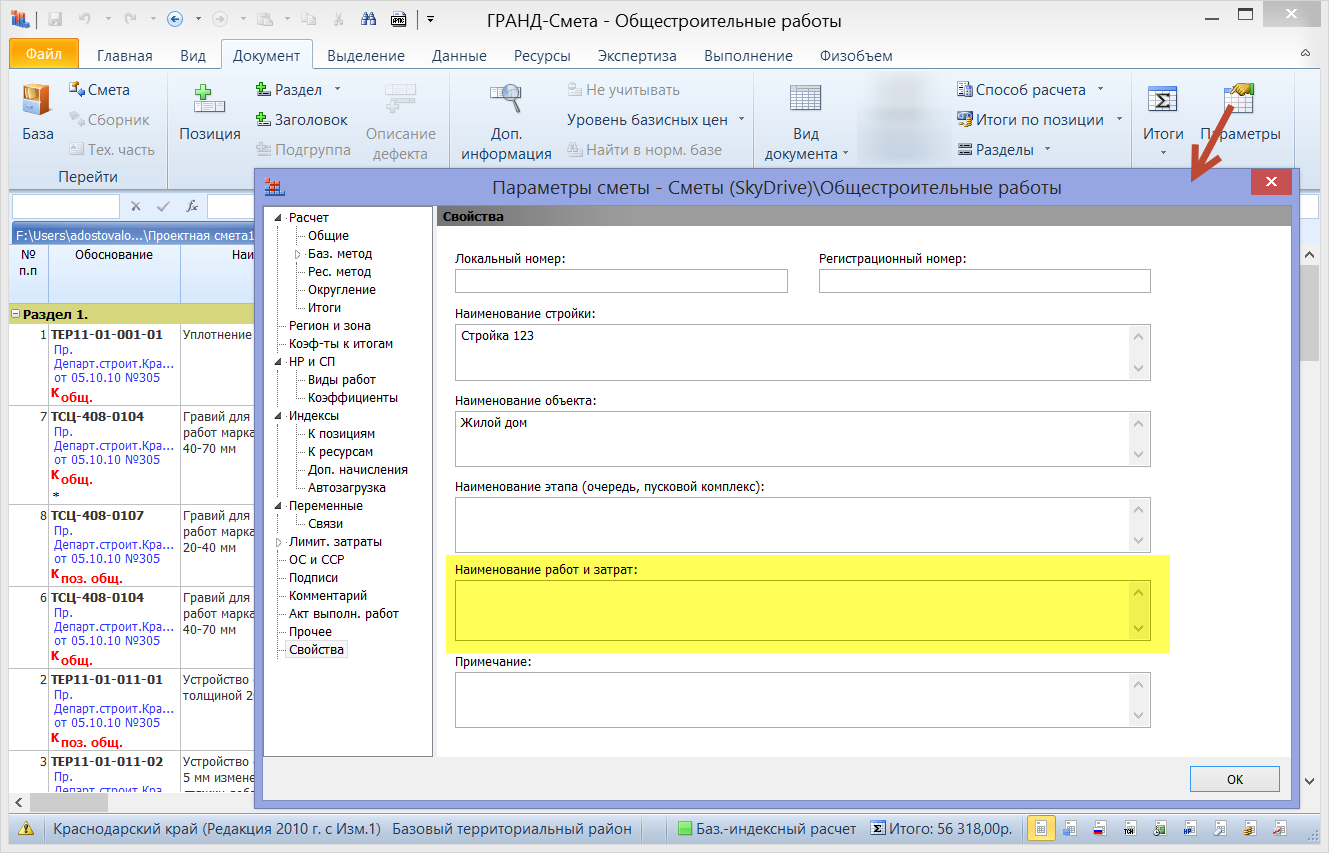Click the Локальный номер input field

click(x=620, y=281)
